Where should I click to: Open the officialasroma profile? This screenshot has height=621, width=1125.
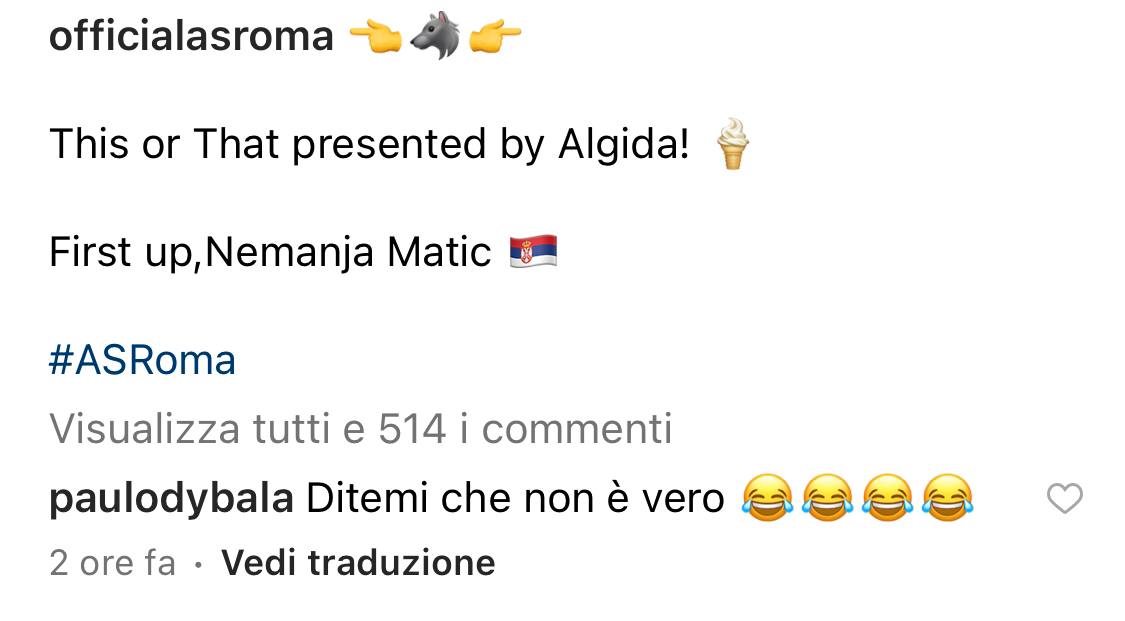tap(192, 36)
